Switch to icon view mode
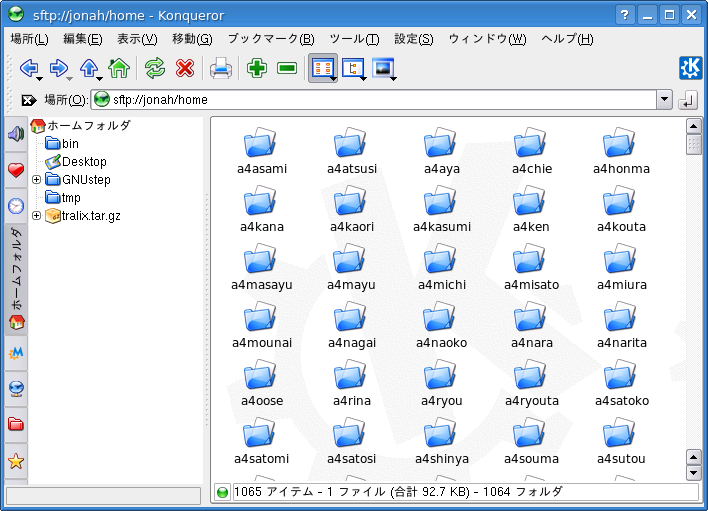Image resolution: width=708 pixels, height=511 pixels. (321, 69)
